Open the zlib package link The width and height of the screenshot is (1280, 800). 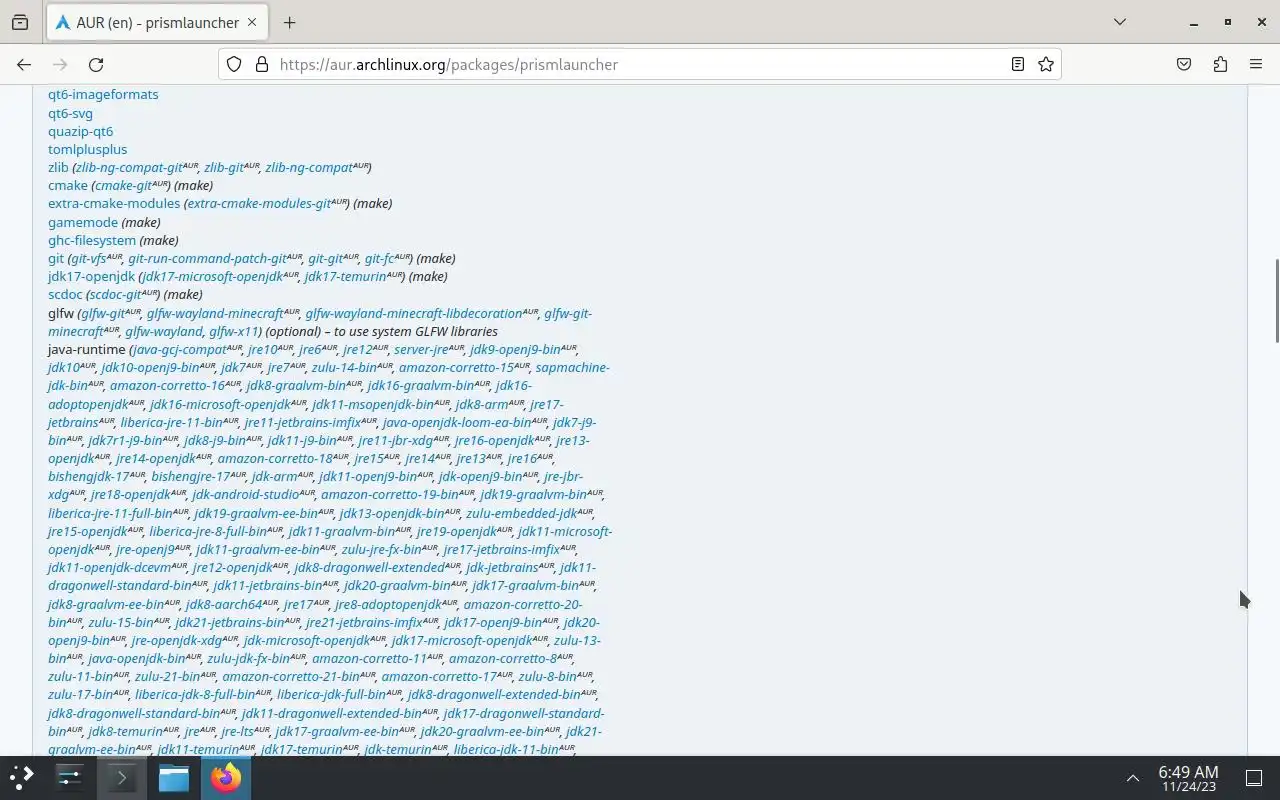(58, 167)
